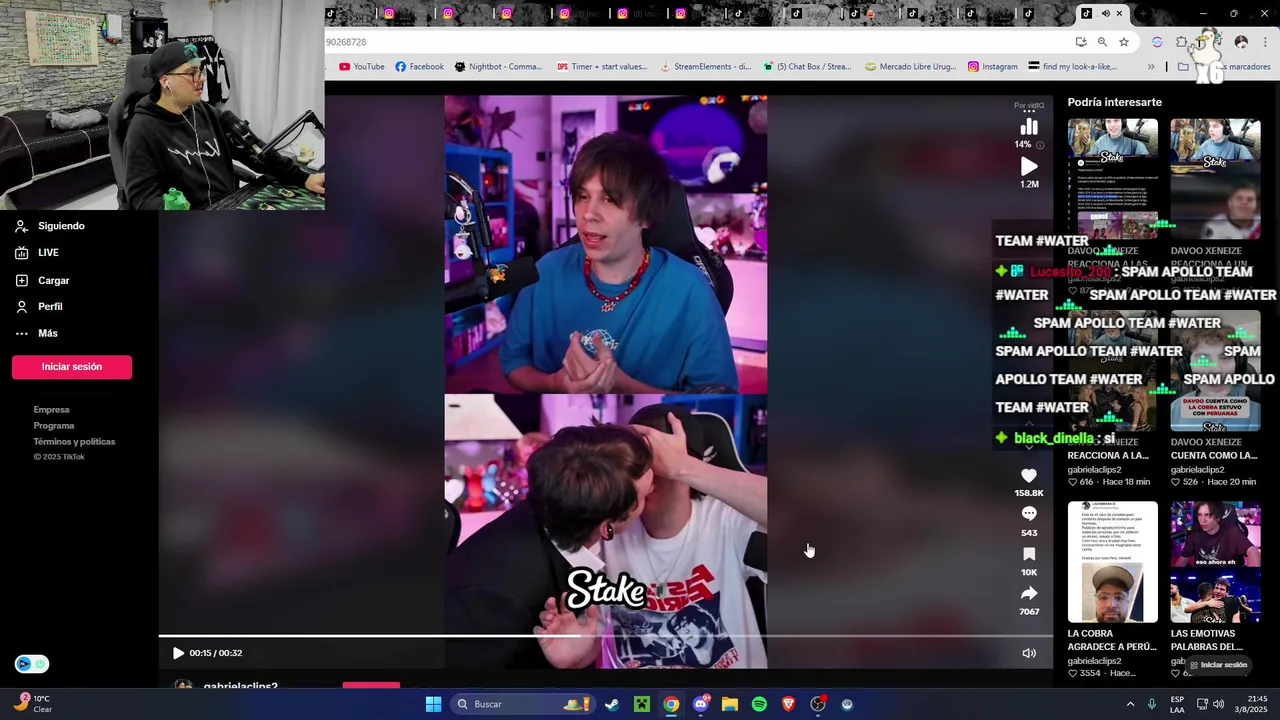
Task: Open find my look-a-like bookmark
Action: [1073, 67]
